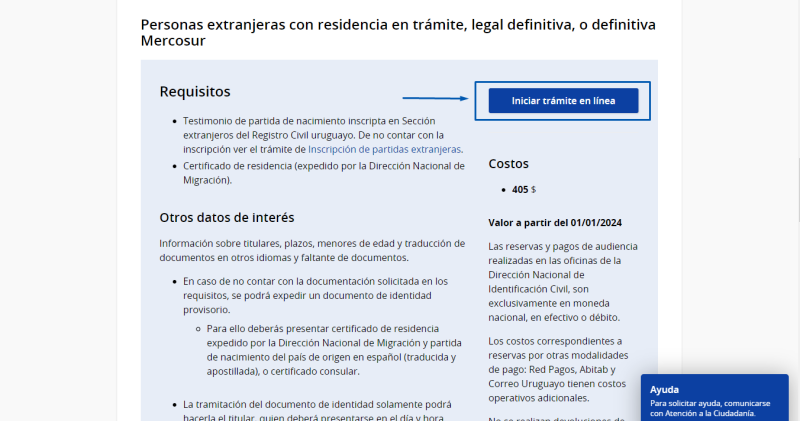800x421 pixels.
Task: Click the Las reservas y pagos de audiencia paragraph
Action: pos(562,281)
